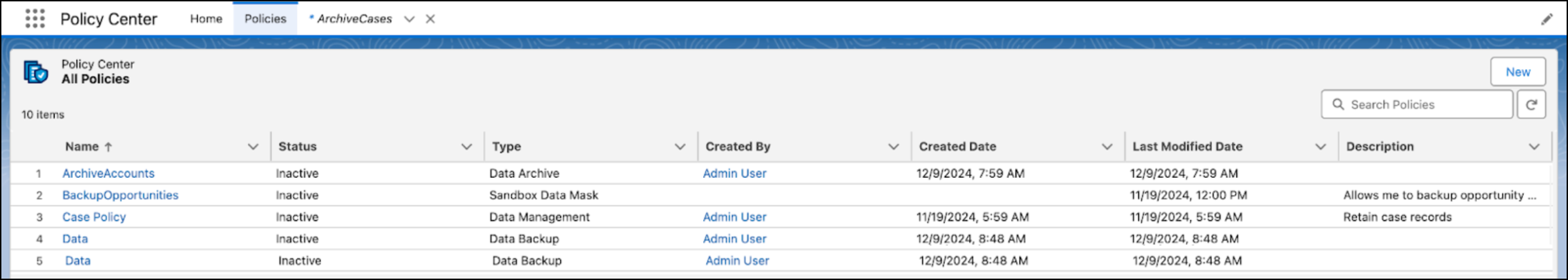
Task: Click the Policy Center shield icon
Action: pos(36,72)
